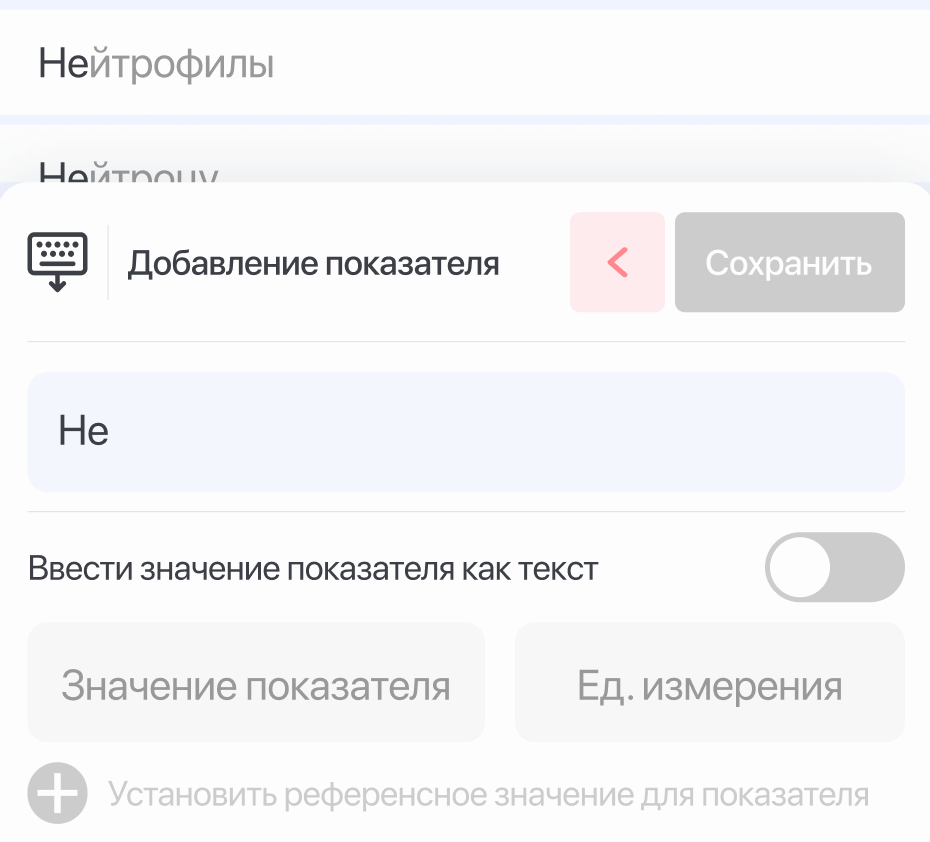Click the white knob of the text-value switch
Image resolution: width=930 pixels, height=842 pixels.
(800, 567)
